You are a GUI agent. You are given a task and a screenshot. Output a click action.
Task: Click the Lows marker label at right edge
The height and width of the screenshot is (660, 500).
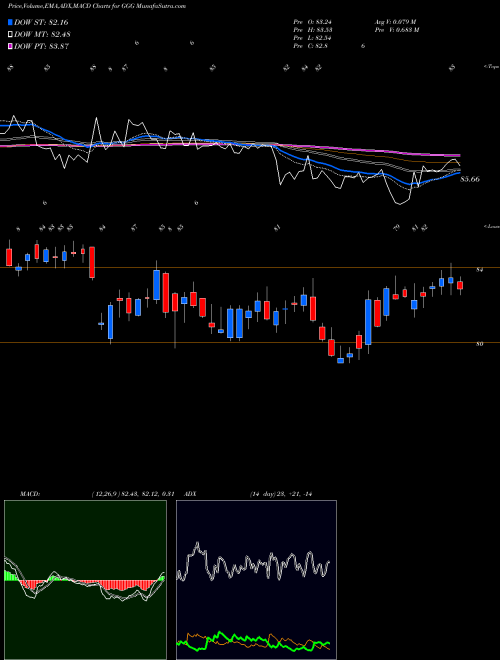coord(491,226)
